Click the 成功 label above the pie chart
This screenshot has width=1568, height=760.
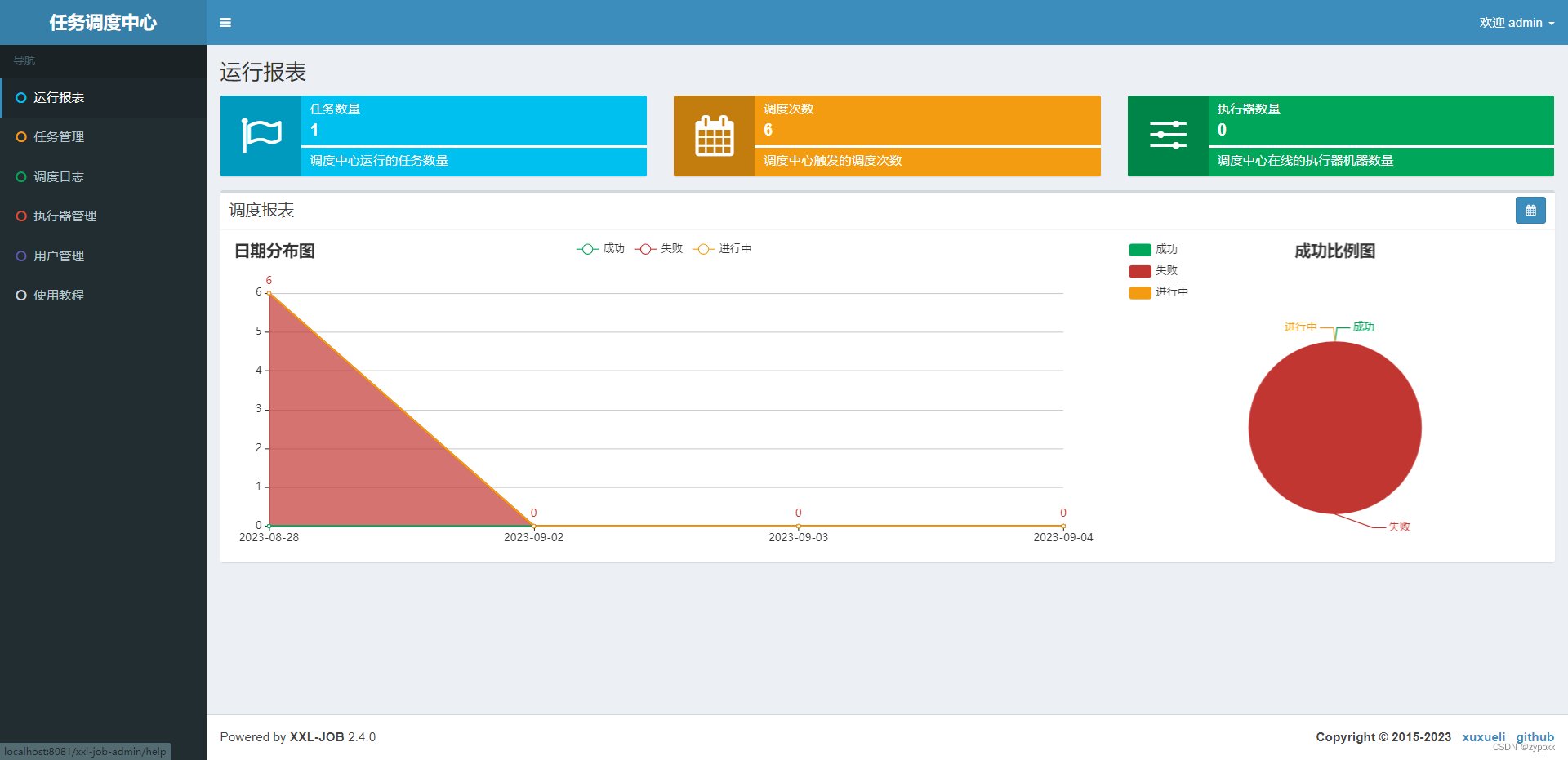click(x=1363, y=327)
